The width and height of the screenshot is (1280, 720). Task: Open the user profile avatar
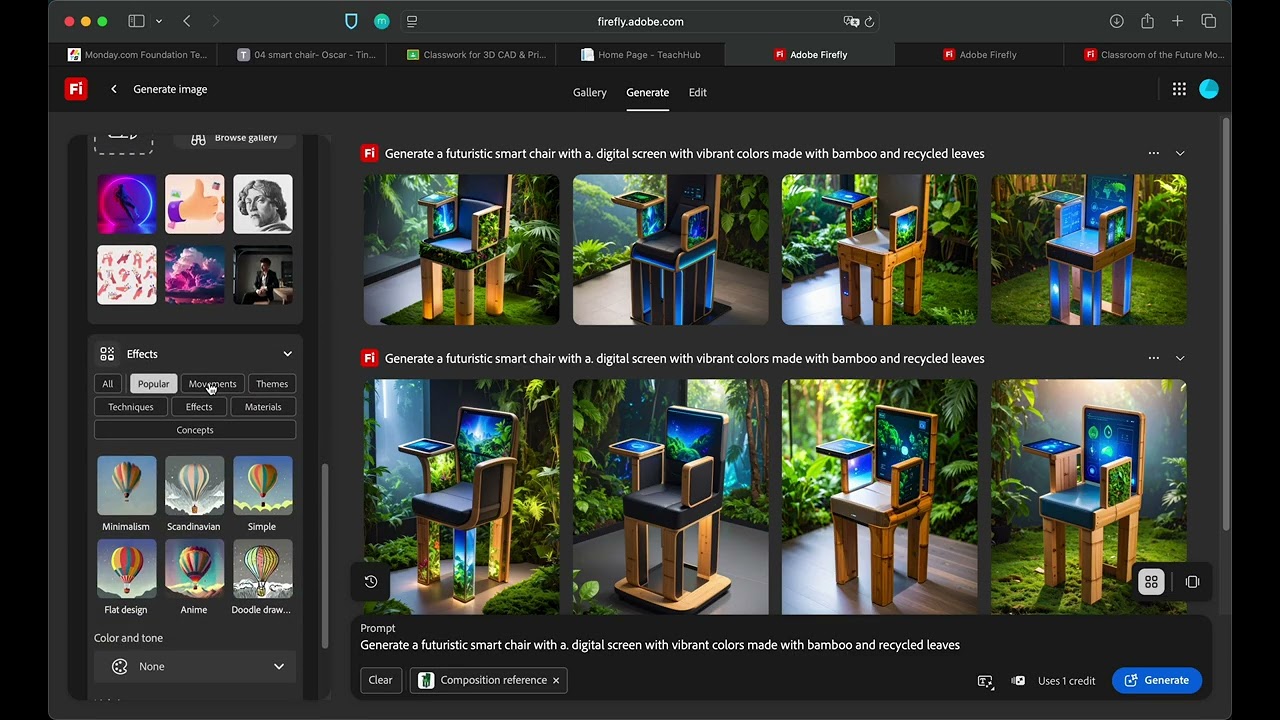point(1209,89)
